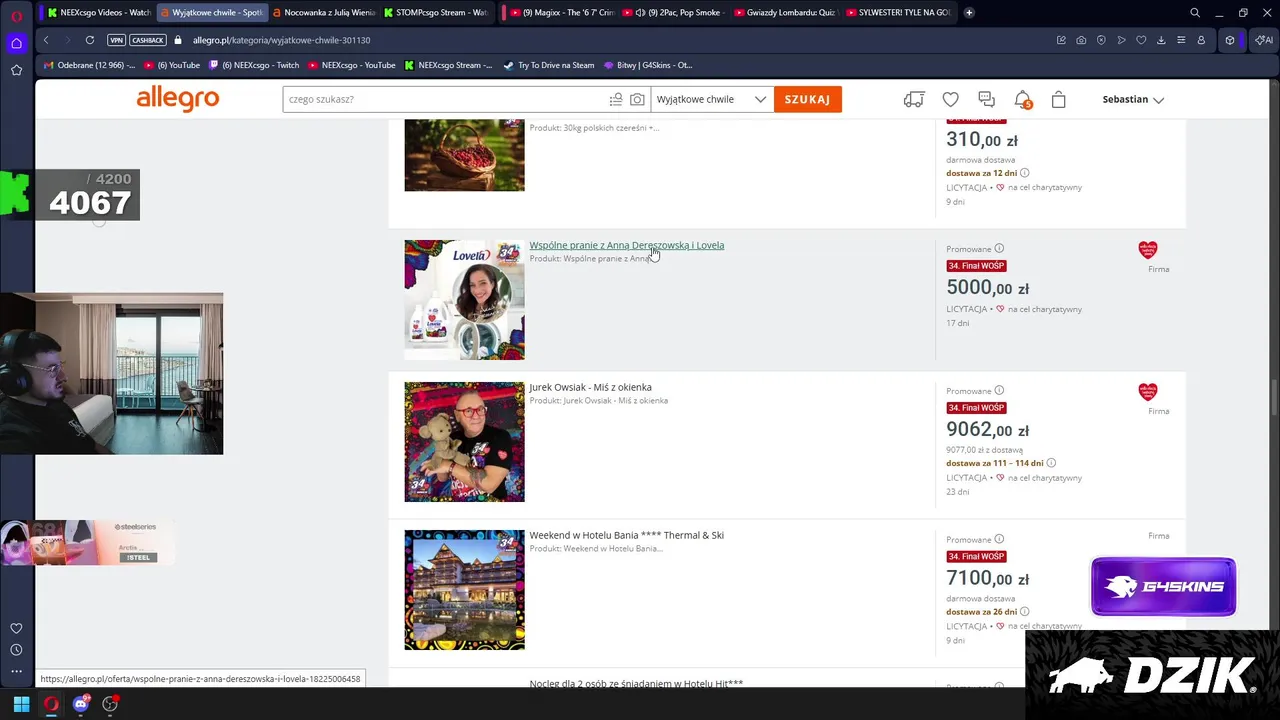Open the Hotel Bania thumbnail image
Screen dimensions: 1280x720
(464, 589)
